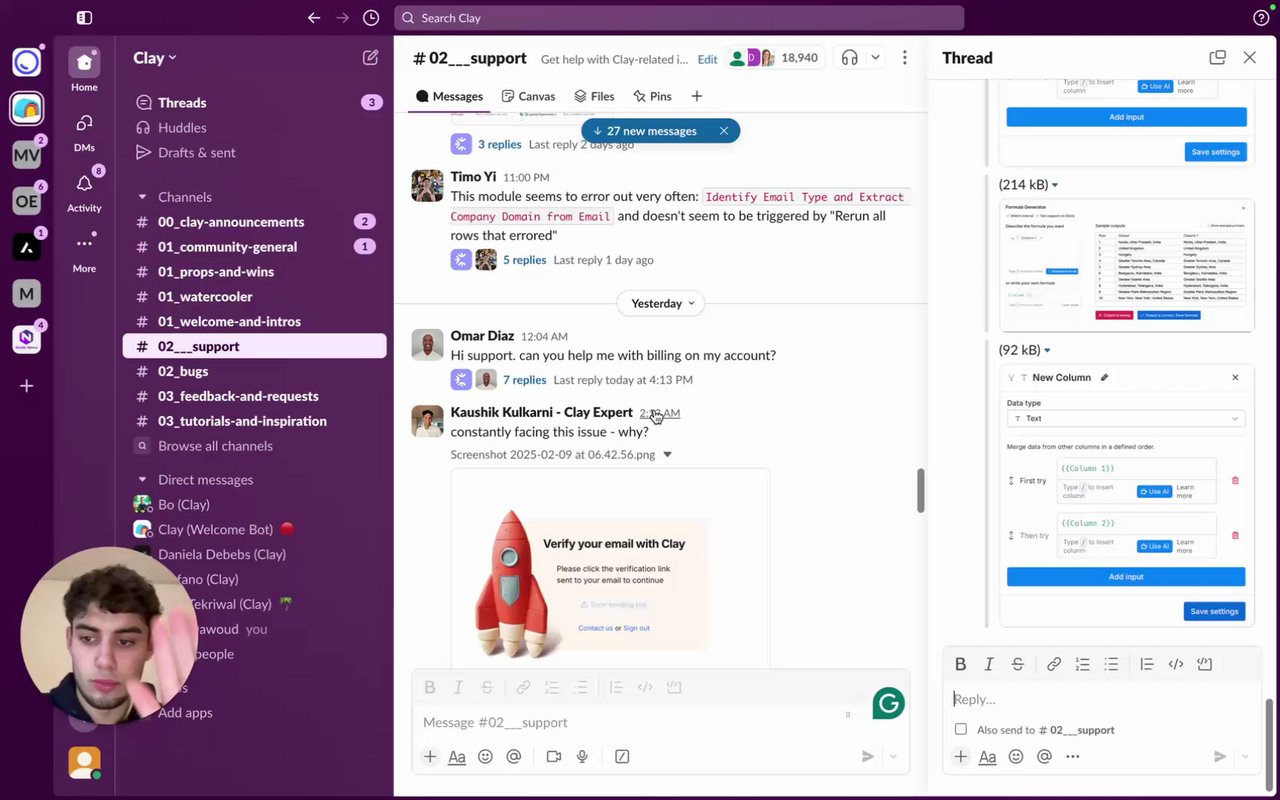Switch to the OE workspace
This screenshot has width=1280, height=800.
(x=27, y=201)
